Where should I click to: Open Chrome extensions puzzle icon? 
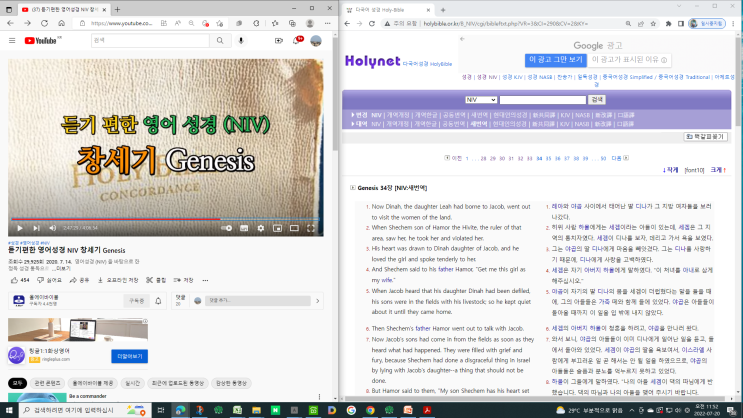(x=669, y=24)
